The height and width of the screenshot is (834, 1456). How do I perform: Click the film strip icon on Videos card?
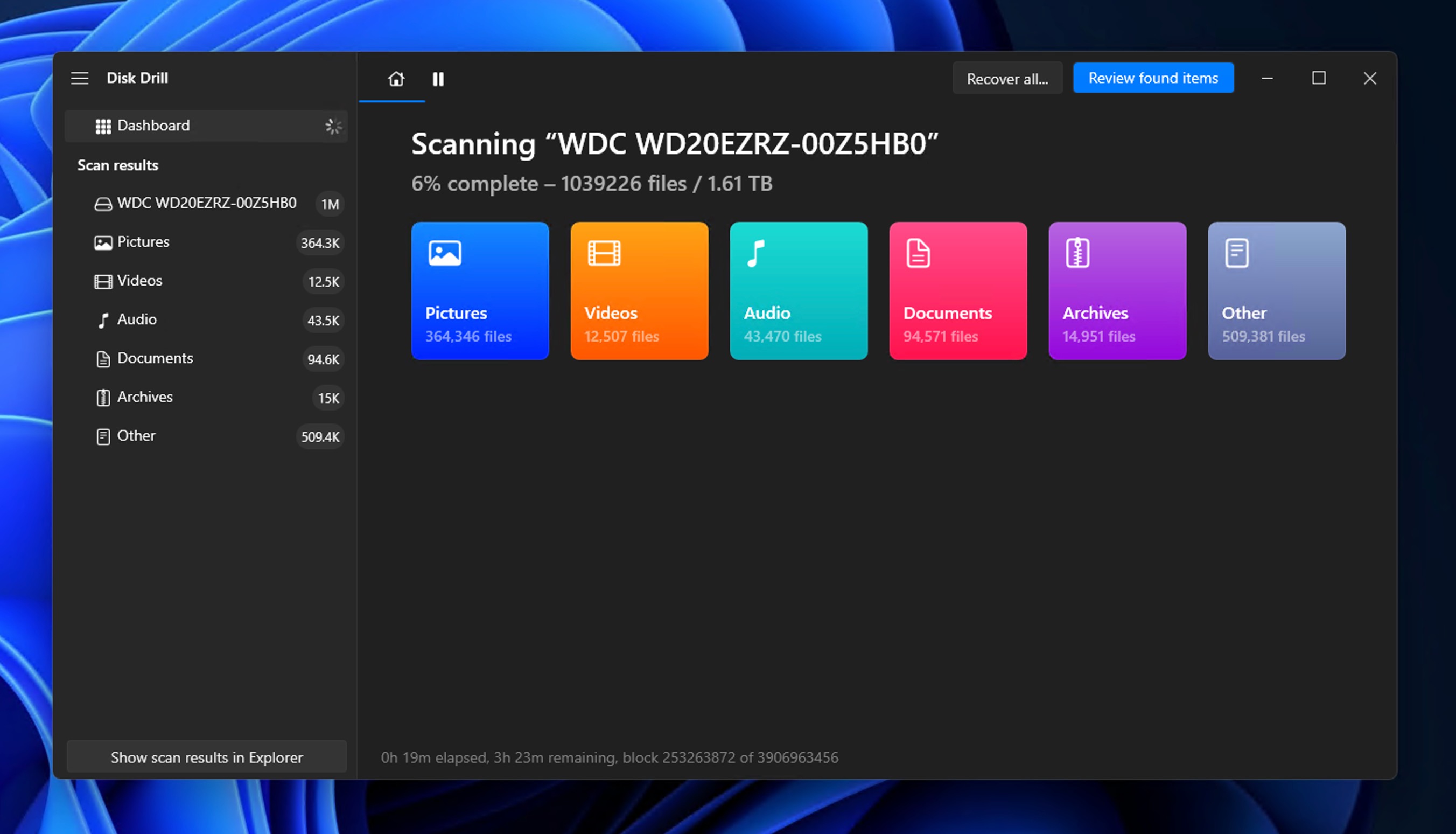pyautogui.click(x=604, y=253)
